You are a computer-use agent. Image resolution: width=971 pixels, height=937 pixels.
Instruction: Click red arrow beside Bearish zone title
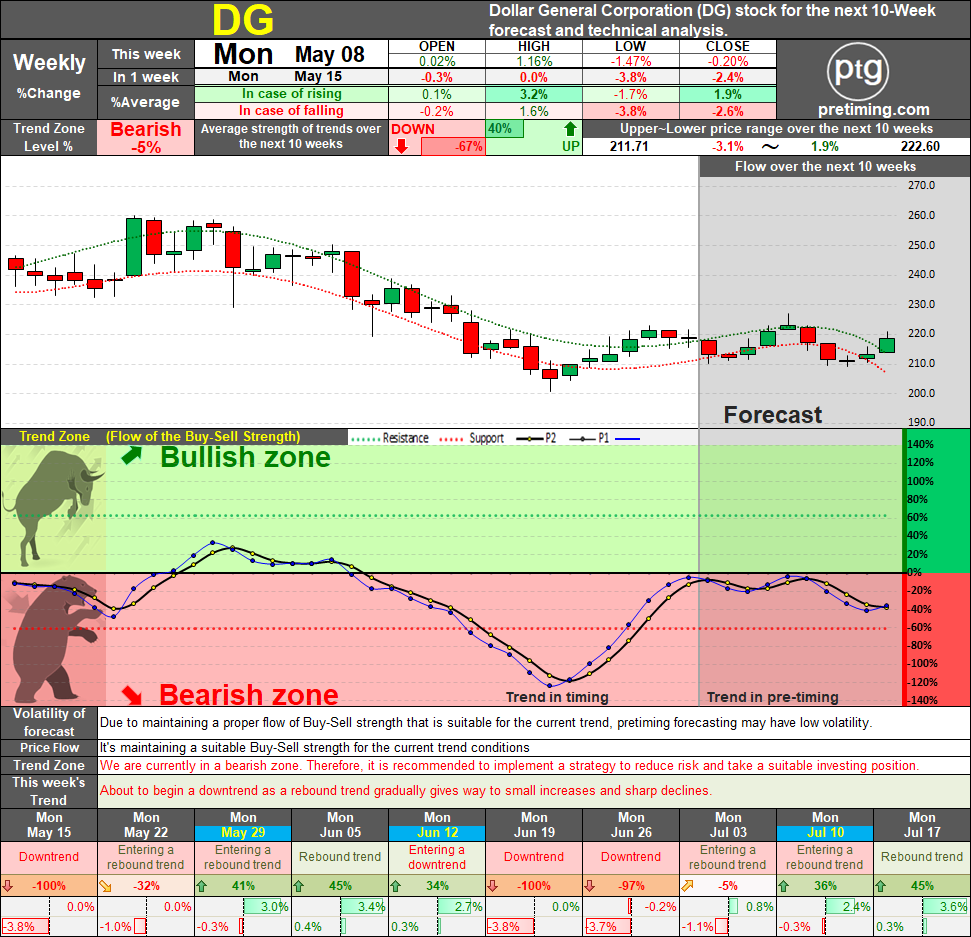pyautogui.click(x=132, y=695)
